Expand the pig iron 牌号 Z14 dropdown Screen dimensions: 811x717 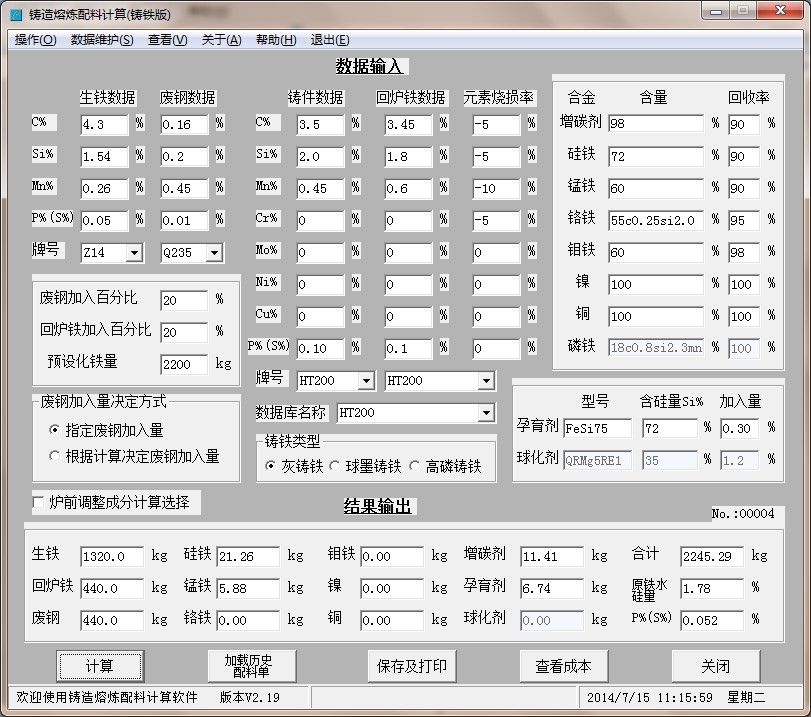pyautogui.click(x=134, y=253)
